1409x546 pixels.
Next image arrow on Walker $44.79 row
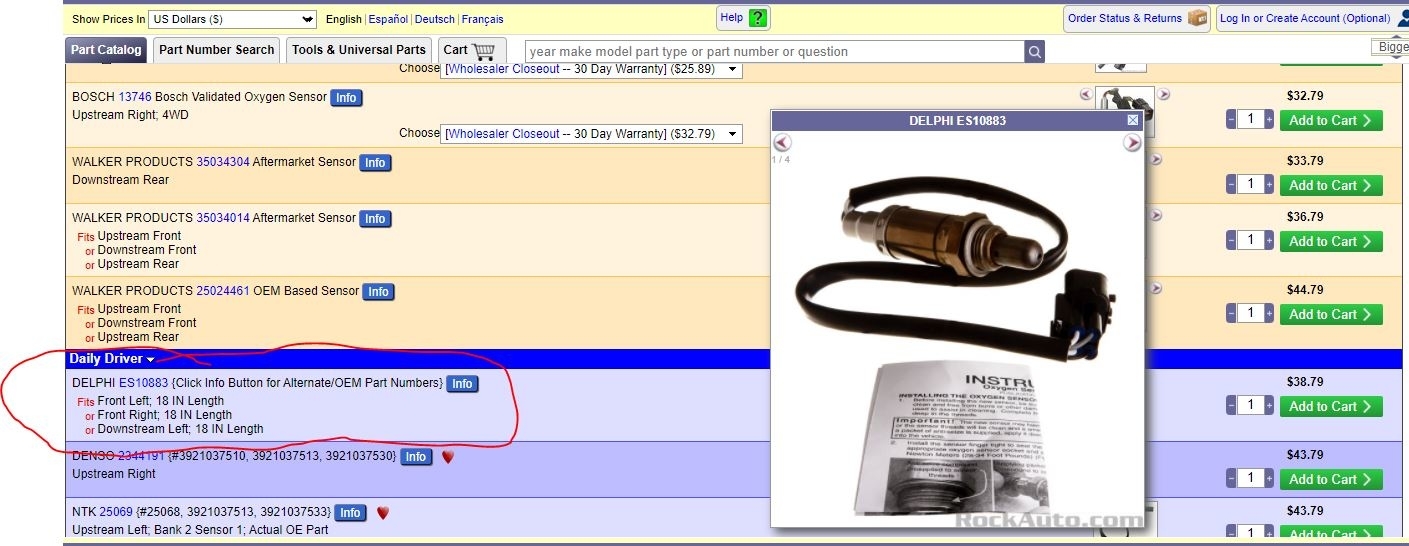(x=1156, y=288)
